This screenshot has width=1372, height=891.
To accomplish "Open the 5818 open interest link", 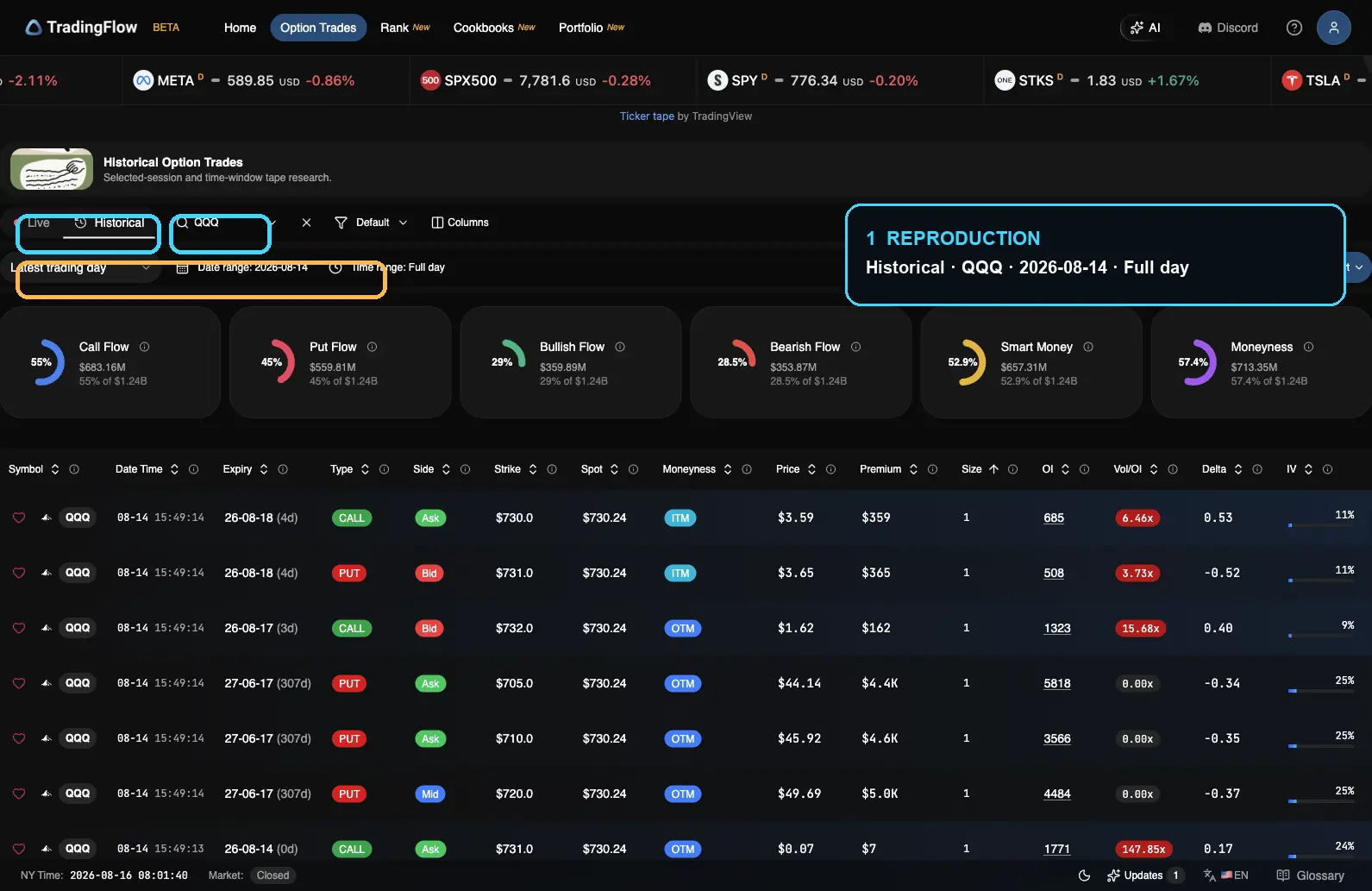I will 1057,683.
